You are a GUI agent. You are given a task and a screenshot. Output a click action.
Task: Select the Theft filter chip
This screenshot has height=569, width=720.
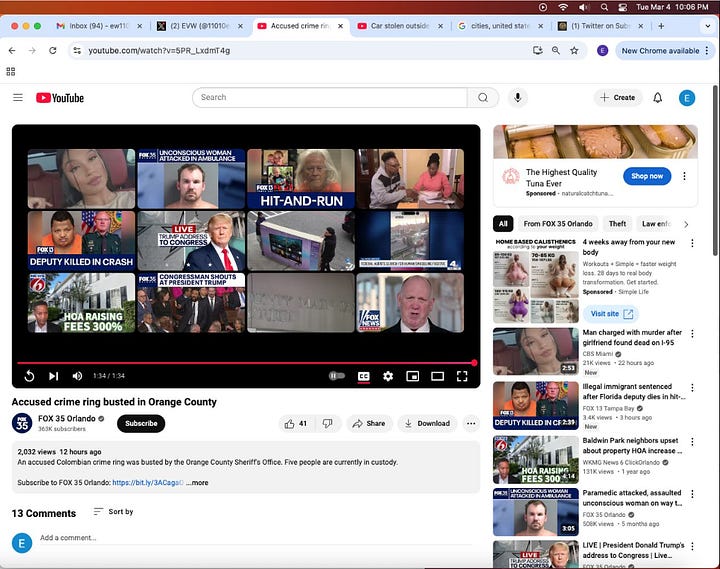pyautogui.click(x=617, y=224)
